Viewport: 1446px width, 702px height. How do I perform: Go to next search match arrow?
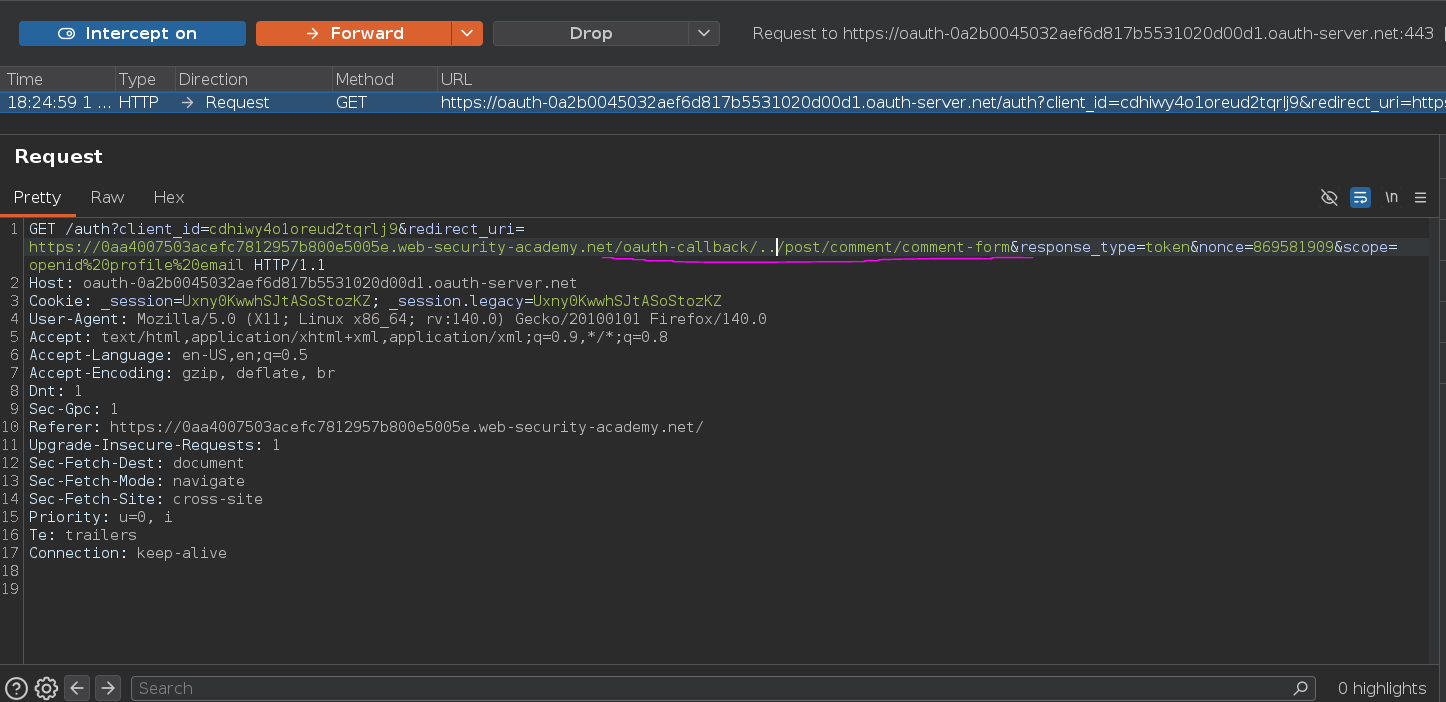tap(108, 688)
